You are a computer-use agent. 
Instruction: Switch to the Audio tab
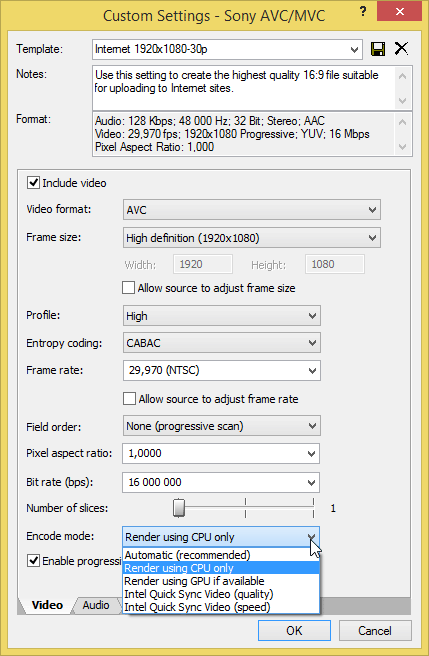(96, 605)
